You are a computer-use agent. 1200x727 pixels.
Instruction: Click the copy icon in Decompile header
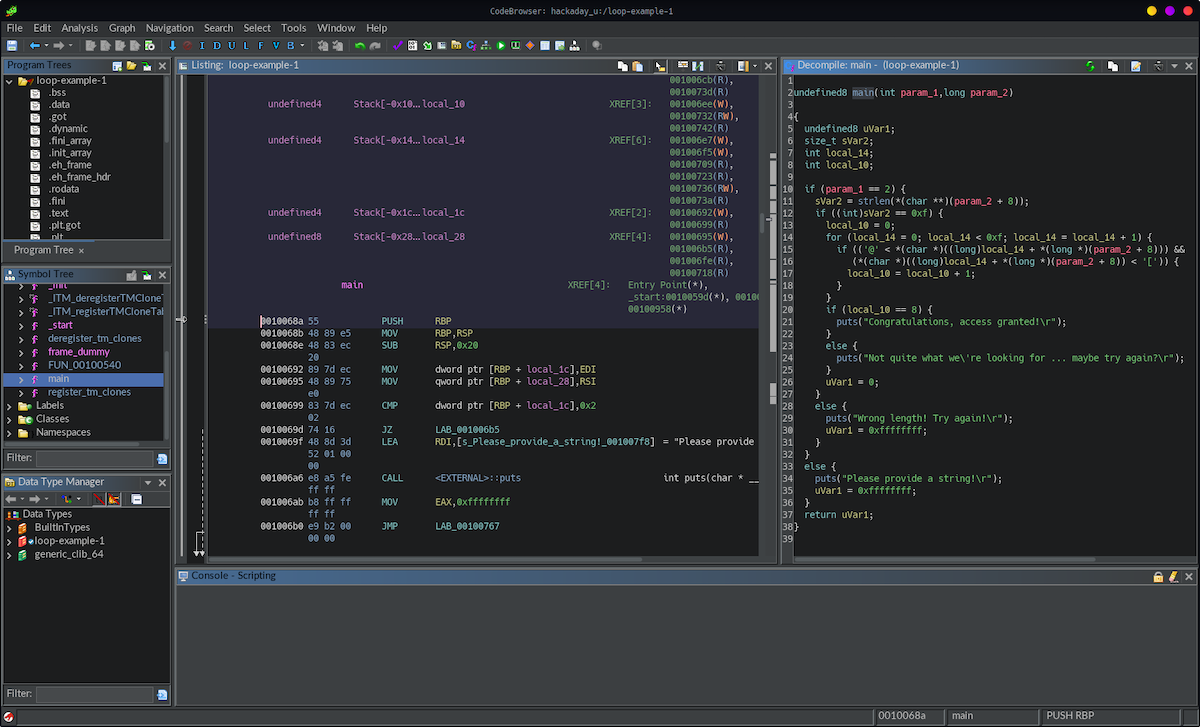[x=1112, y=66]
